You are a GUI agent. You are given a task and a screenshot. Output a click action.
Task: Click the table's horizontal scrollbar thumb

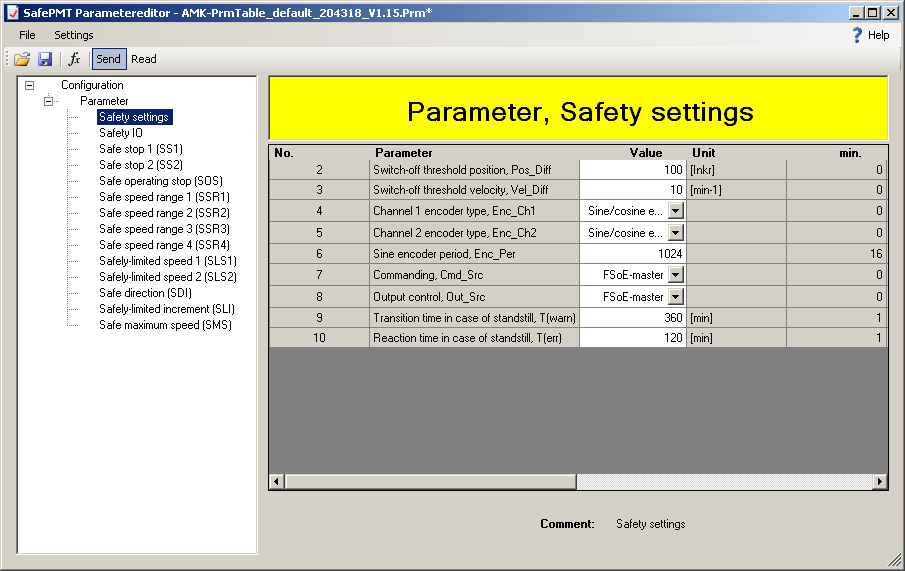click(x=430, y=482)
